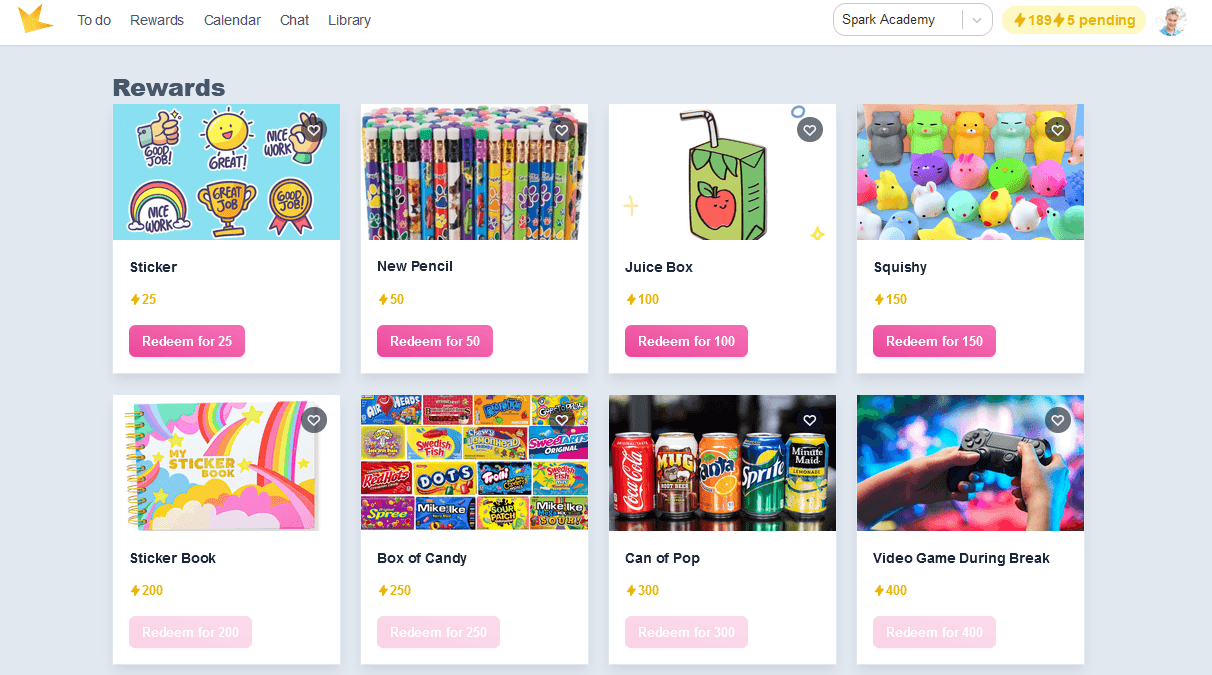Click the heart icon on Squishy reward
The height and width of the screenshot is (675, 1212).
tap(1058, 130)
